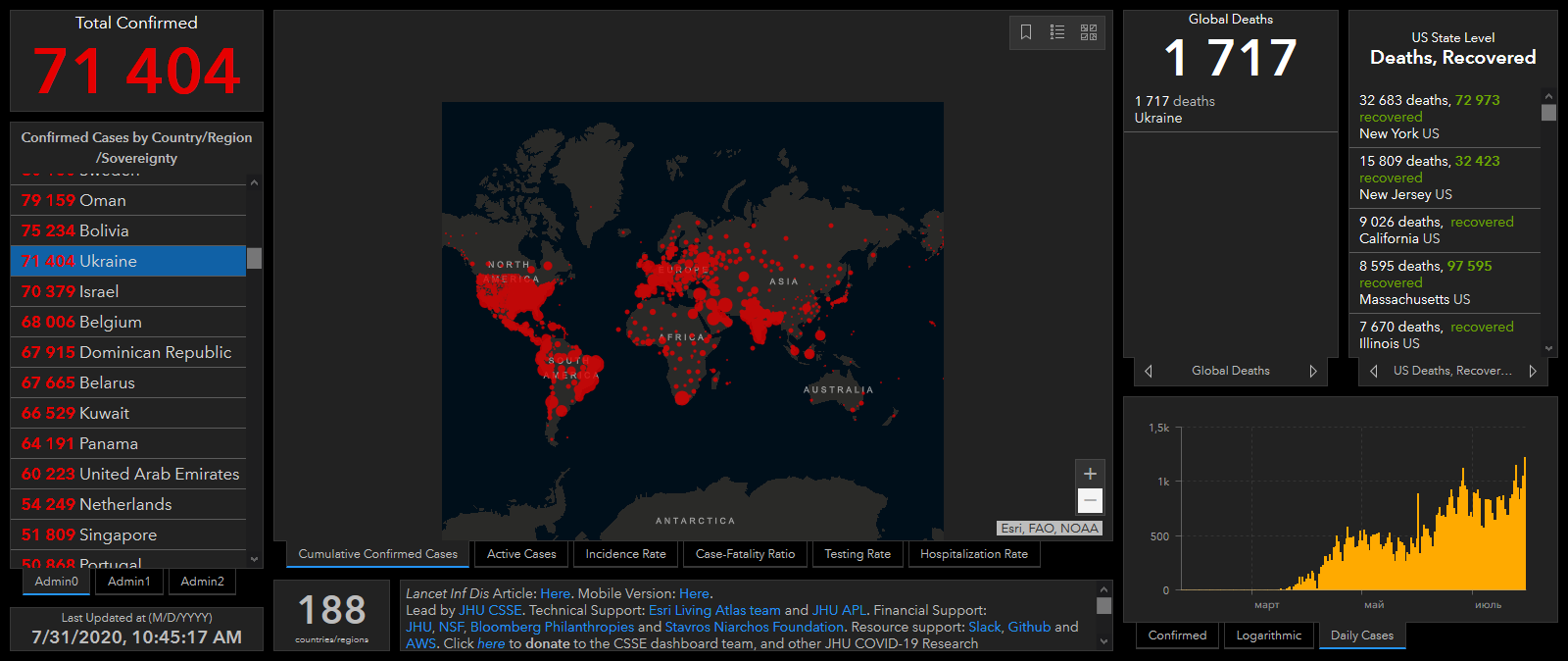Select Bolivia in the country list
Screen dimensions: 1568x661
[x=128, y=230]
